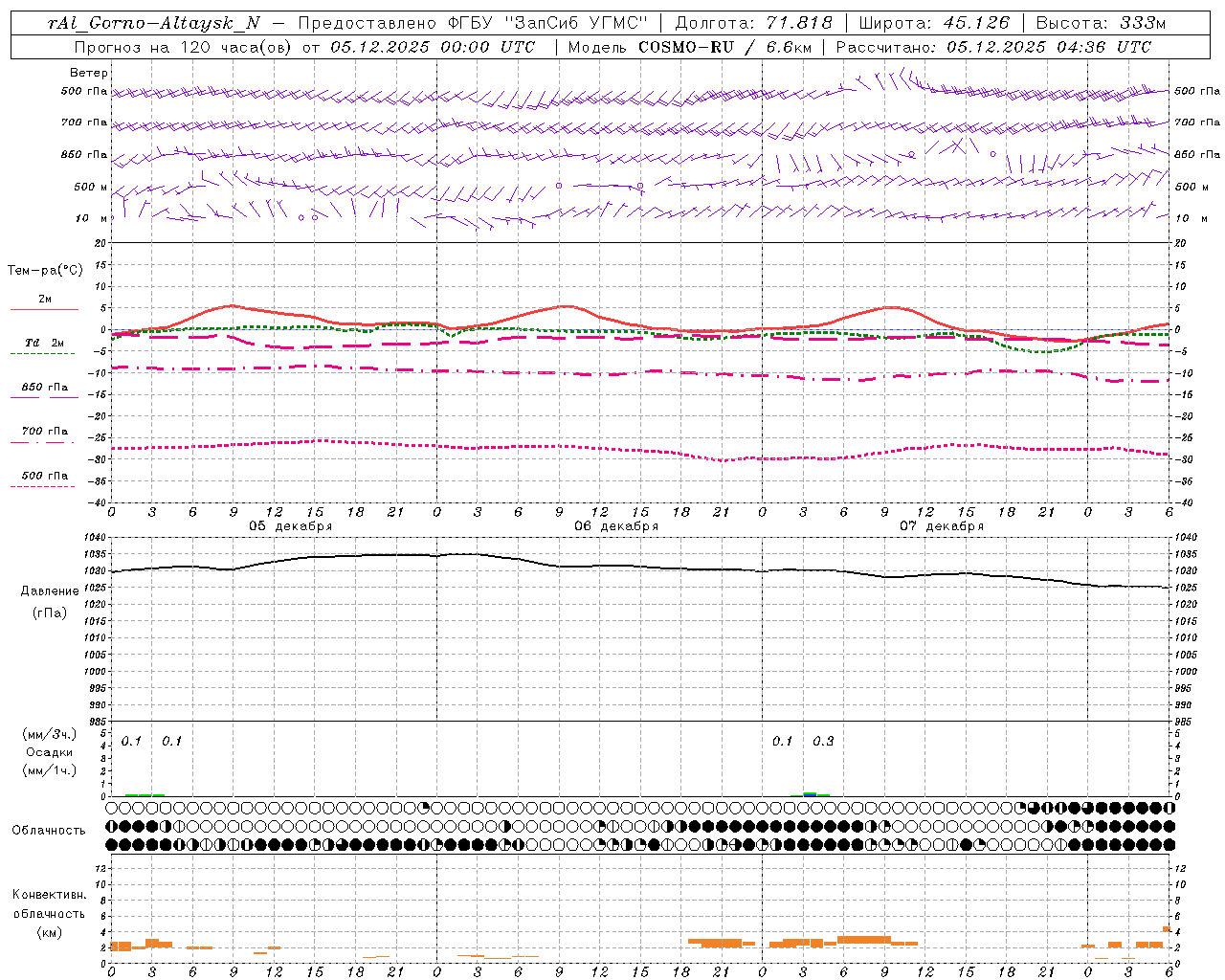Click the left 850 гПа wind level label

tap(84, 154)
